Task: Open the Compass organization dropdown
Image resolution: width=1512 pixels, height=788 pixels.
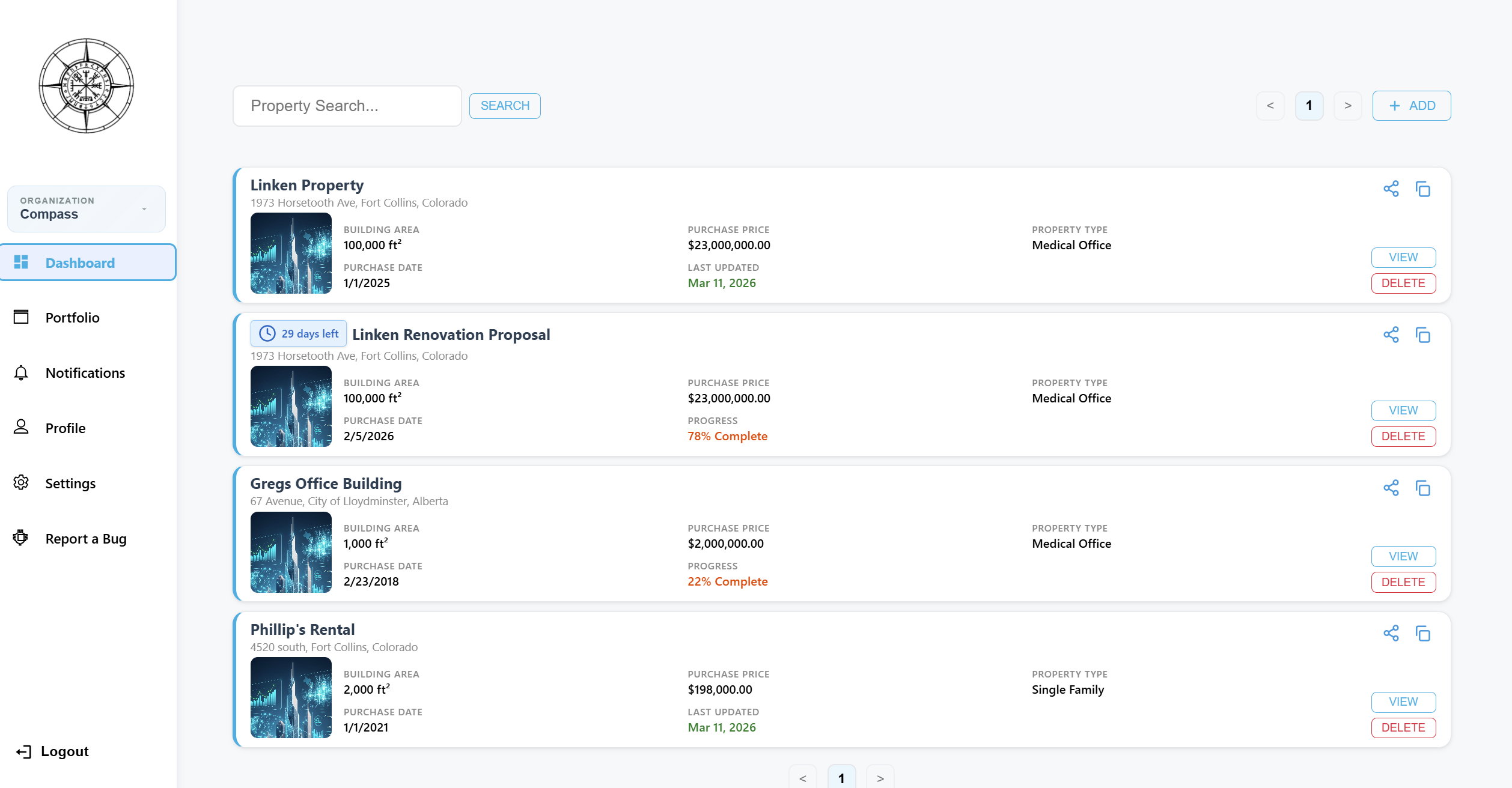Action: [86, 208]
